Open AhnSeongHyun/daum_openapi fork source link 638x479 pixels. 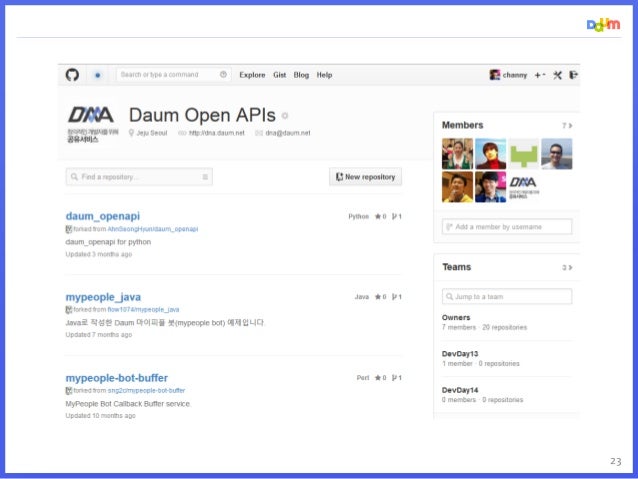pos(153,229)
